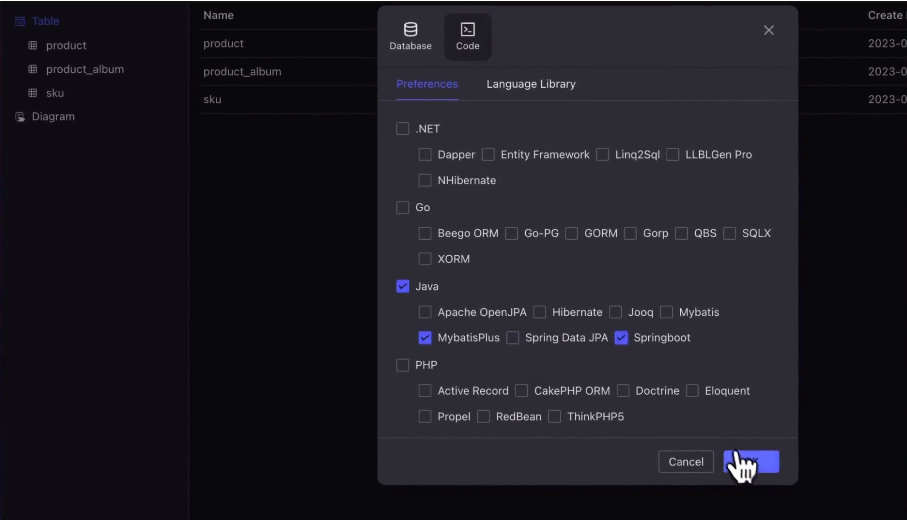Disable the MybatisPlus checkbox
This screenshot has width=907, height=520.
click(425, 338)
